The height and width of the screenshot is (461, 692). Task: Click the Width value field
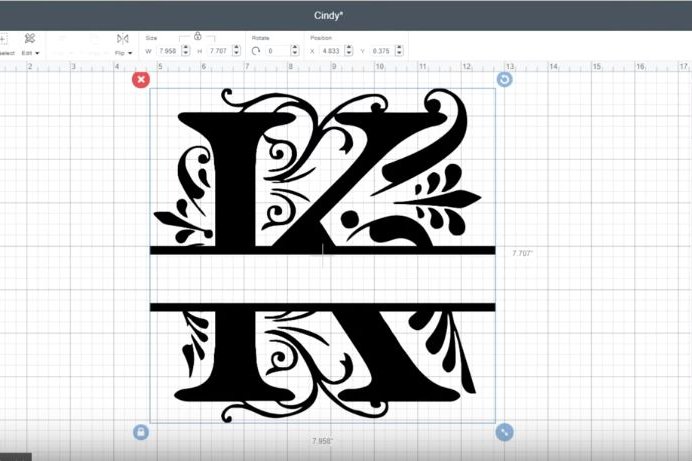click(x=168, y=51)
